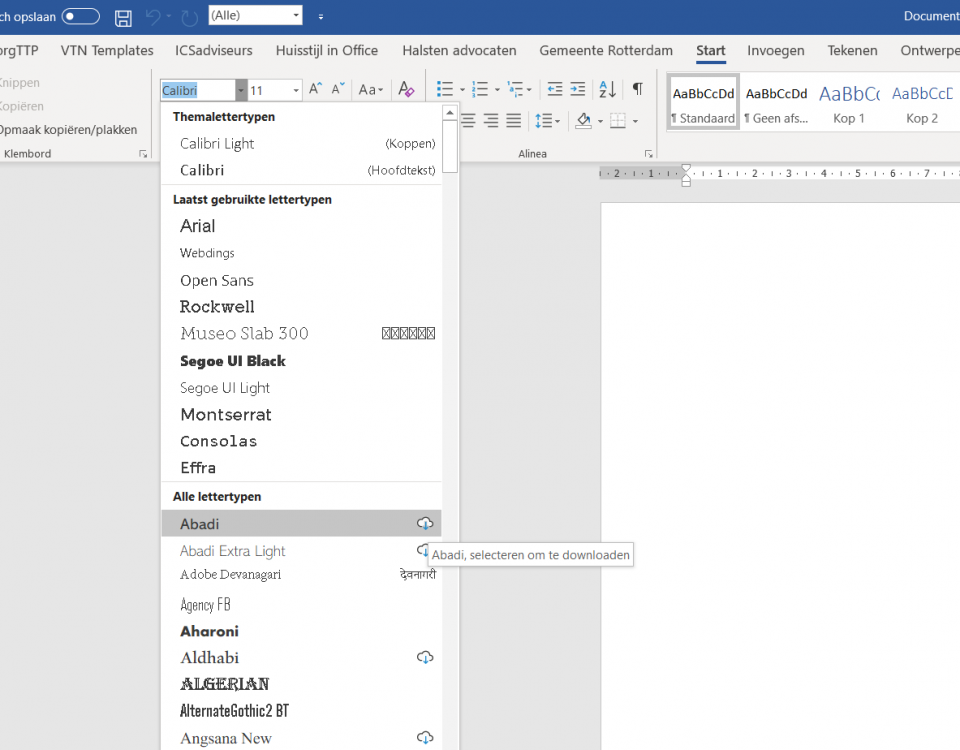The height and width of the screenshot is (750, 960).
Task: Select Adobe Devanagari font
Action: 301,575
